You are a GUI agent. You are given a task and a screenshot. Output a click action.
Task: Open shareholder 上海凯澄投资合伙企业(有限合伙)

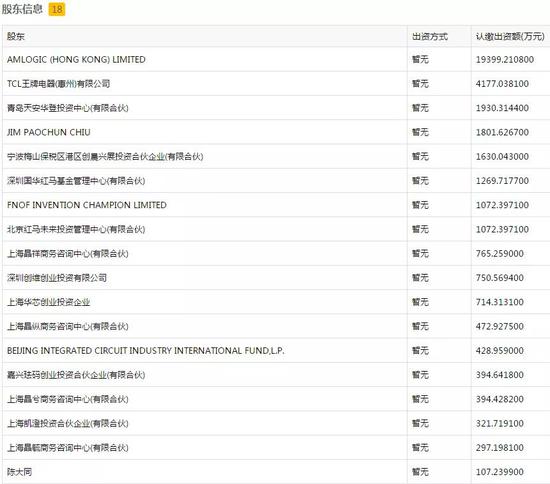coord(68,423)
